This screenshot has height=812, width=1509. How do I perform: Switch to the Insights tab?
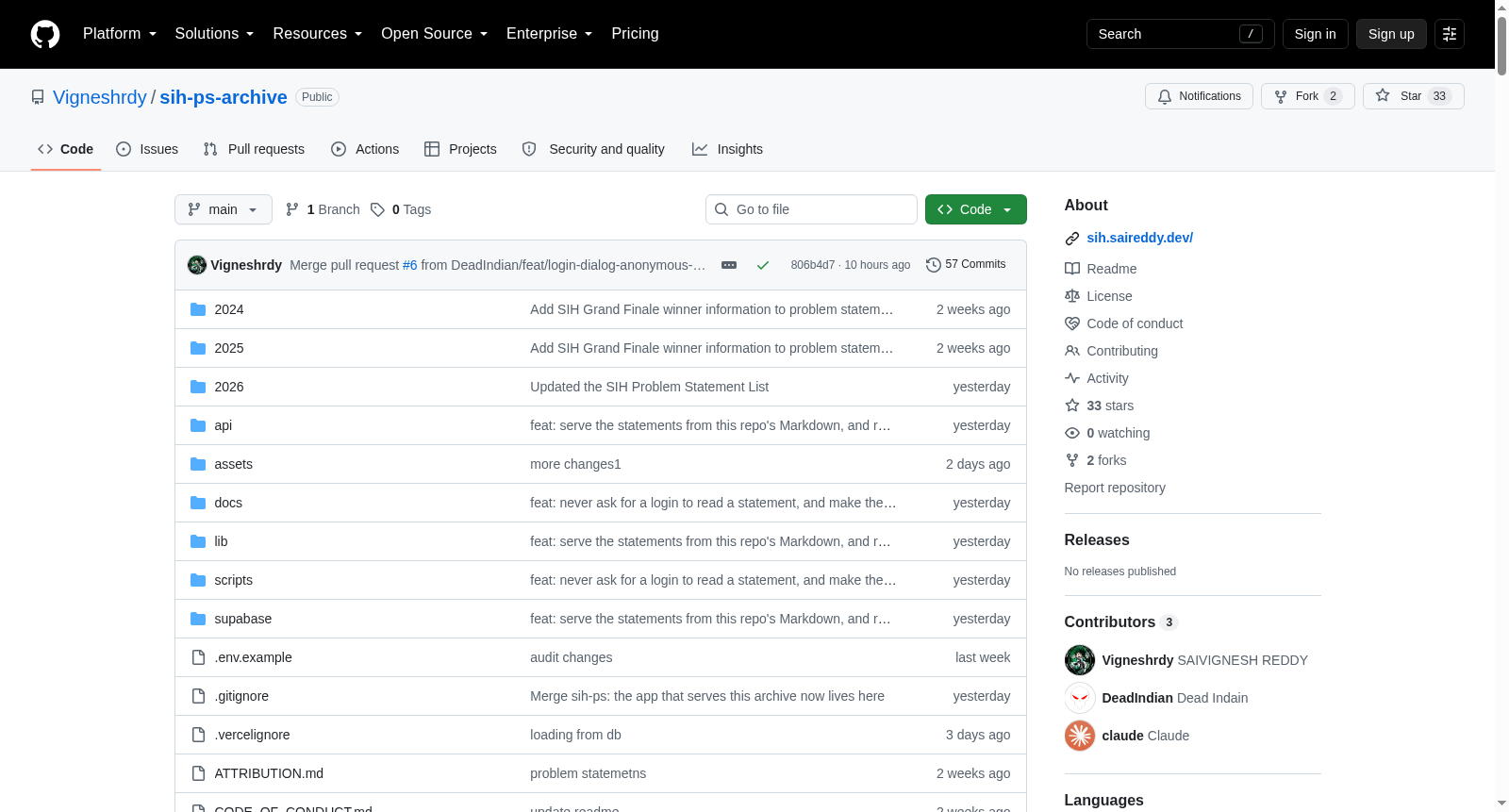click(727, 149)
